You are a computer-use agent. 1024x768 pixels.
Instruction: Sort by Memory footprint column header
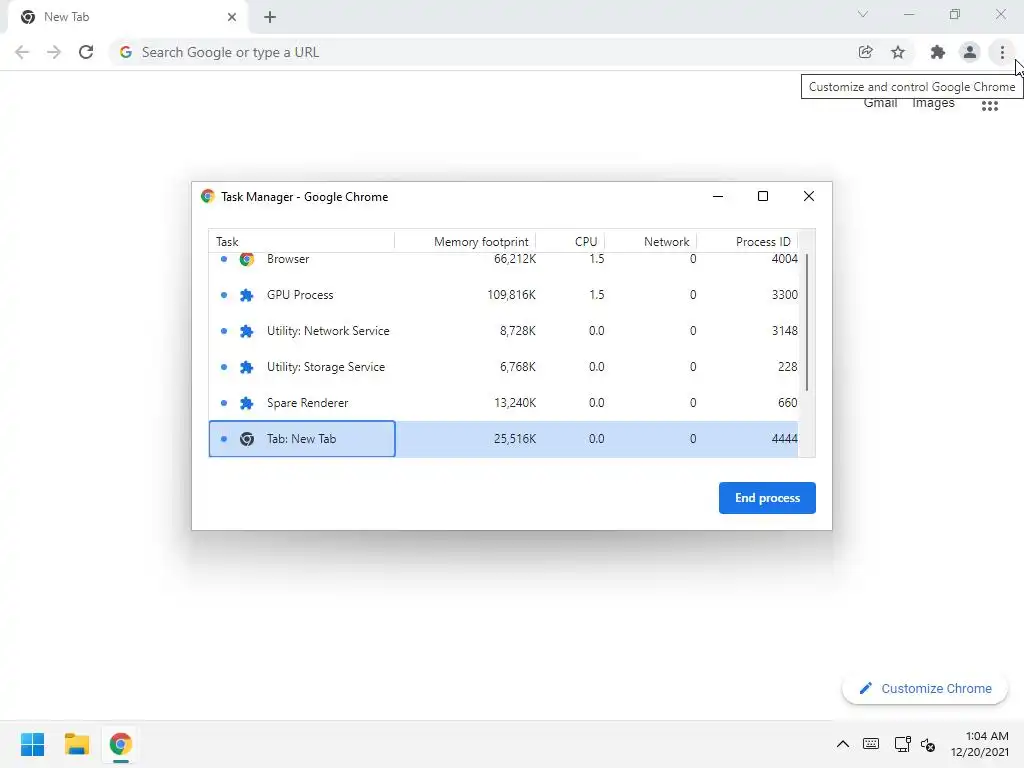466,242
